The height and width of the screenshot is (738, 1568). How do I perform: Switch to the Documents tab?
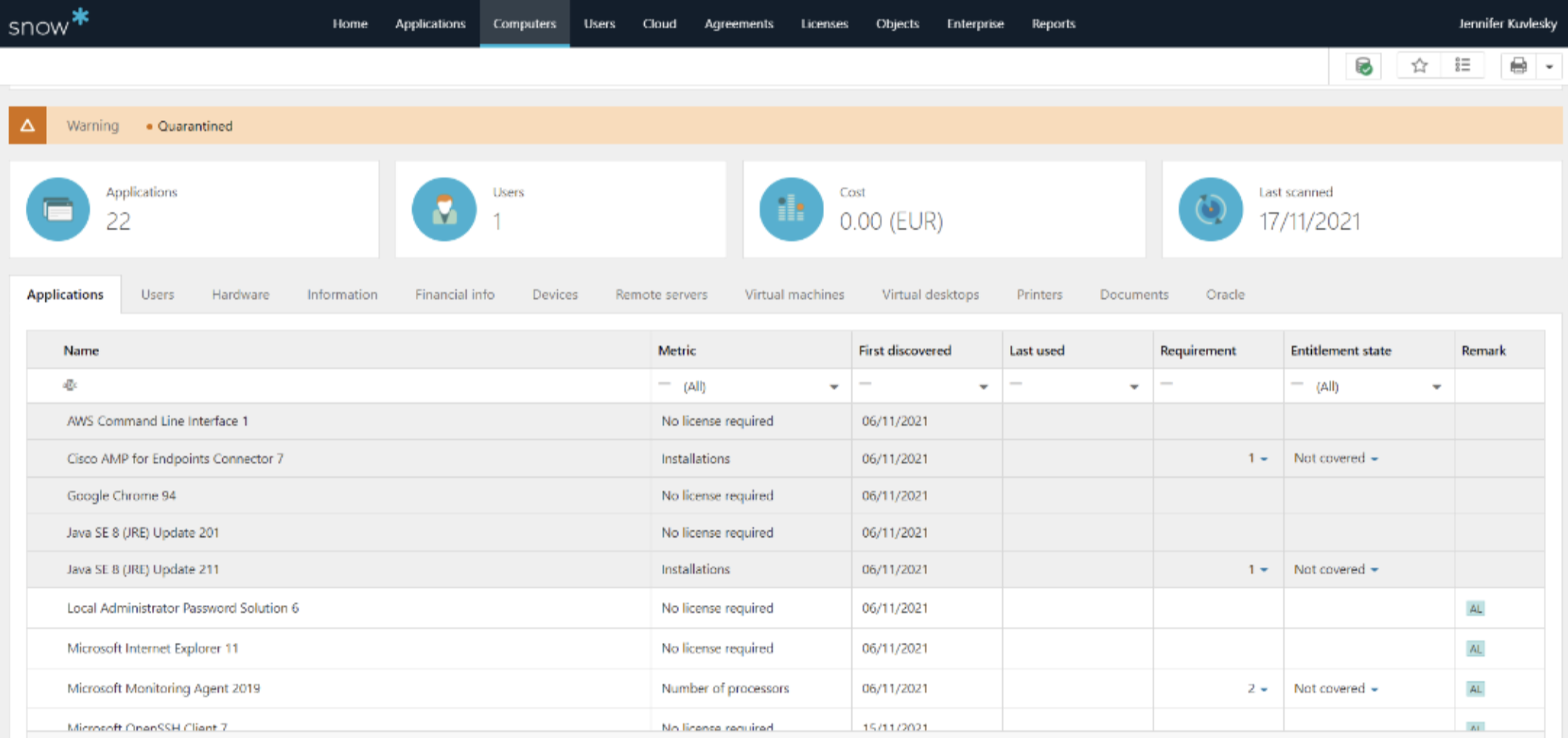point(1134,295)
